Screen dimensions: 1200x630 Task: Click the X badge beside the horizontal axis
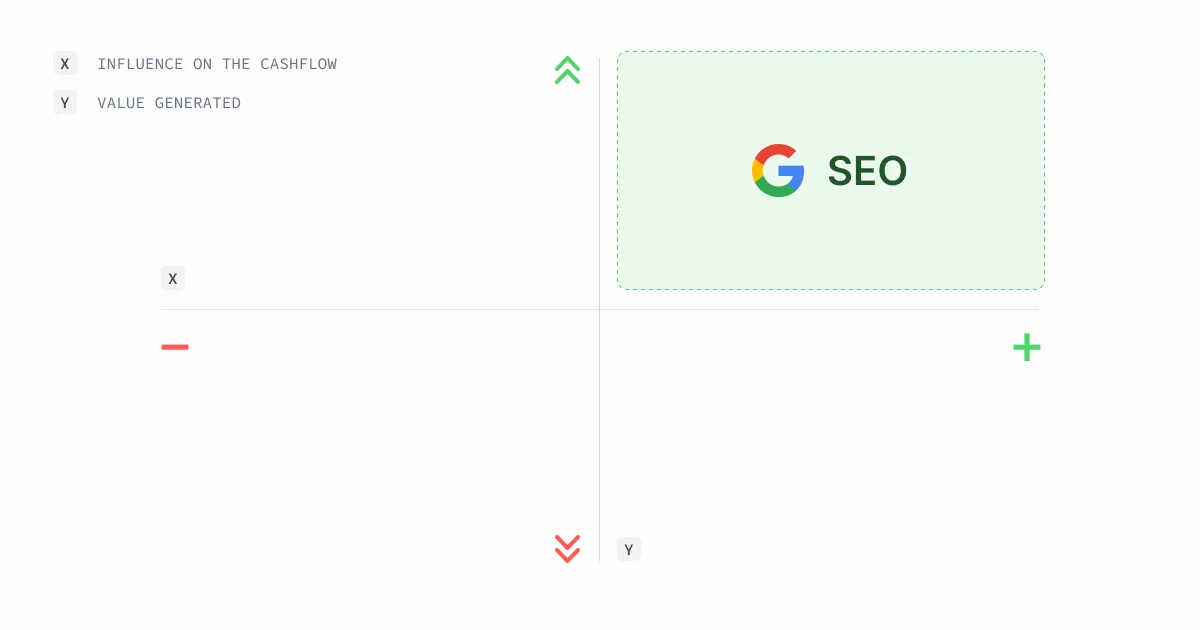173,279
